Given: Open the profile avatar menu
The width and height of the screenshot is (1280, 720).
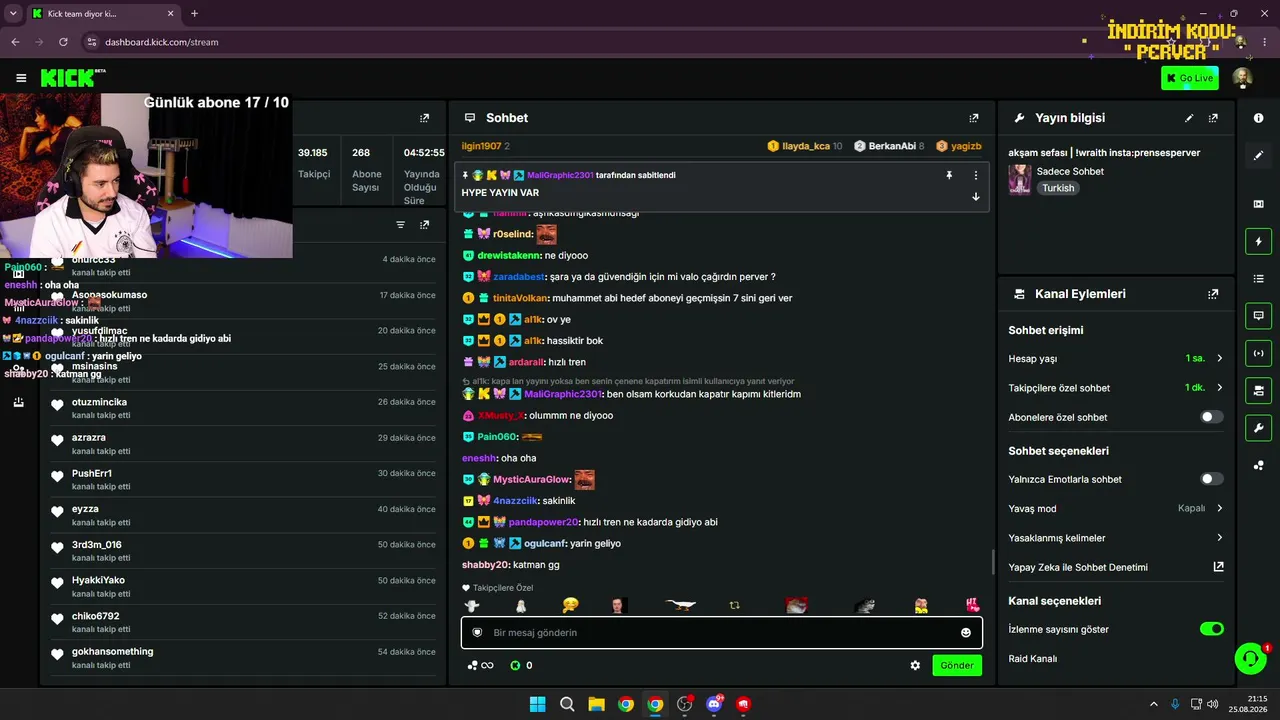Looking at the screenshot, I should [x=1242, y=78].
